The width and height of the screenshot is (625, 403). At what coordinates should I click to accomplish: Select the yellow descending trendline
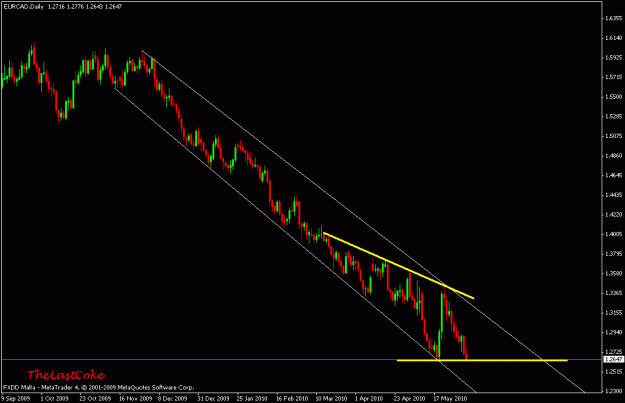click(x=399, y=265)
